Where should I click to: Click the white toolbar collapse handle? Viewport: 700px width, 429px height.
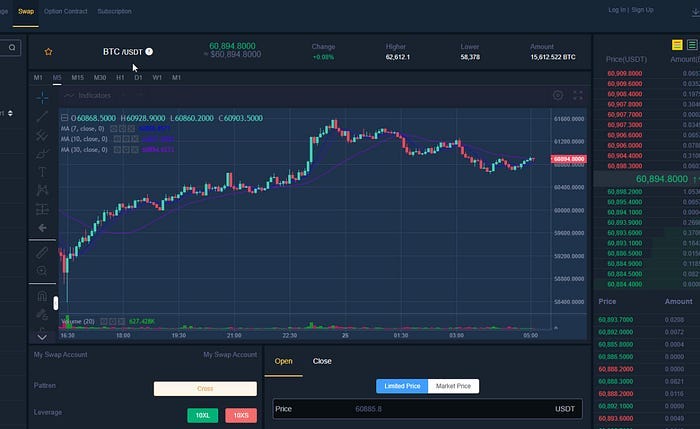tap(56, 303)
